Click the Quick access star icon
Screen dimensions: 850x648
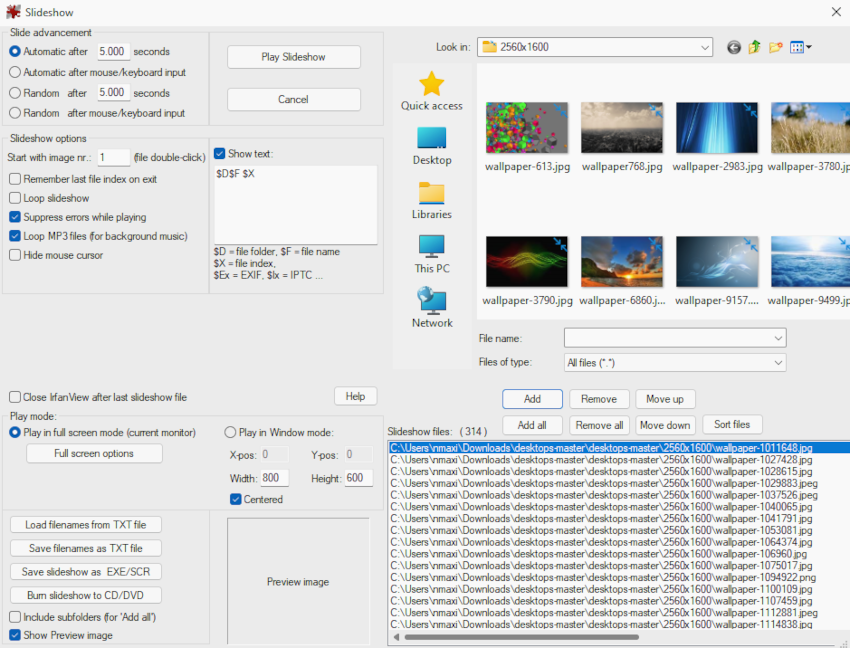click(431, 84)
